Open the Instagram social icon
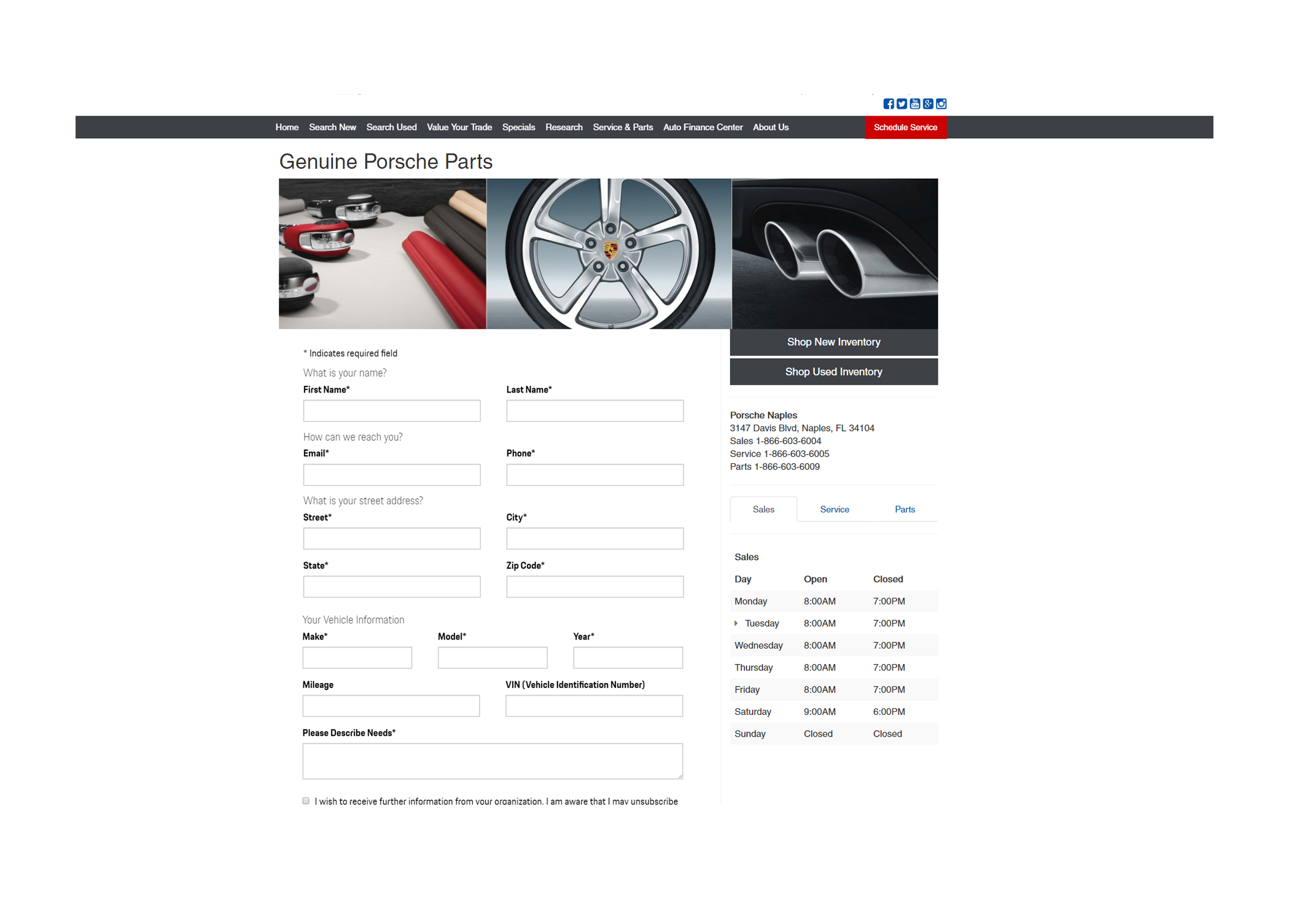This screenshot has height=922, width=1316. point(941,104)
